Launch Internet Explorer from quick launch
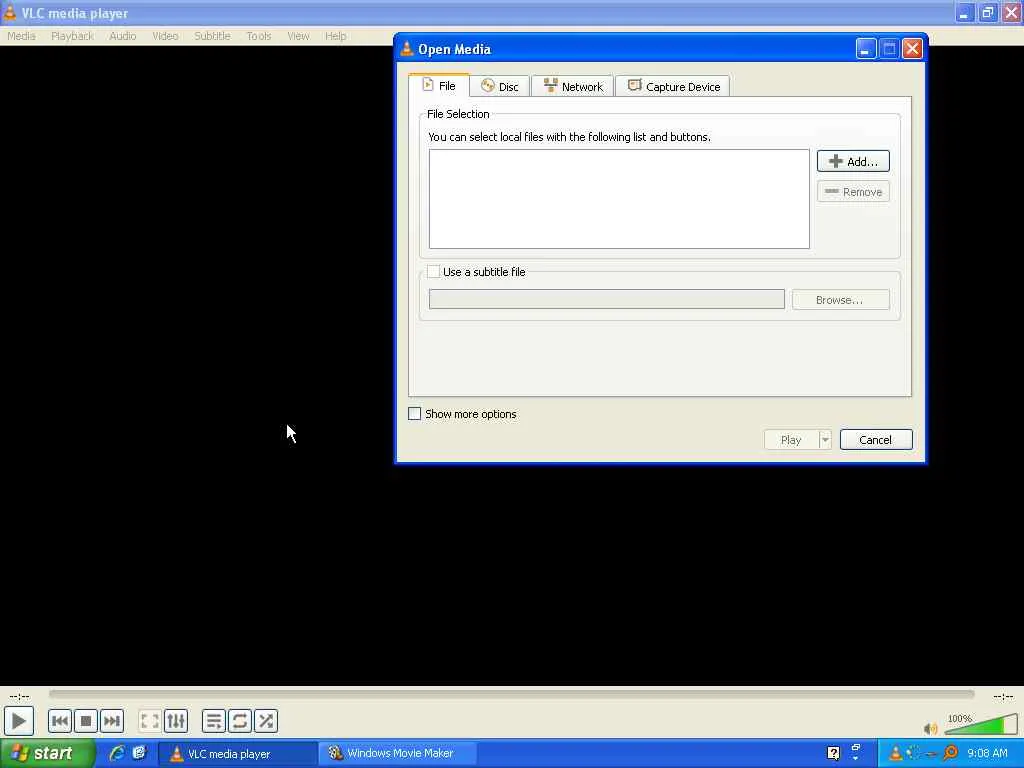This screenshot has width=1024, height=768. click(x=118, y=753)
